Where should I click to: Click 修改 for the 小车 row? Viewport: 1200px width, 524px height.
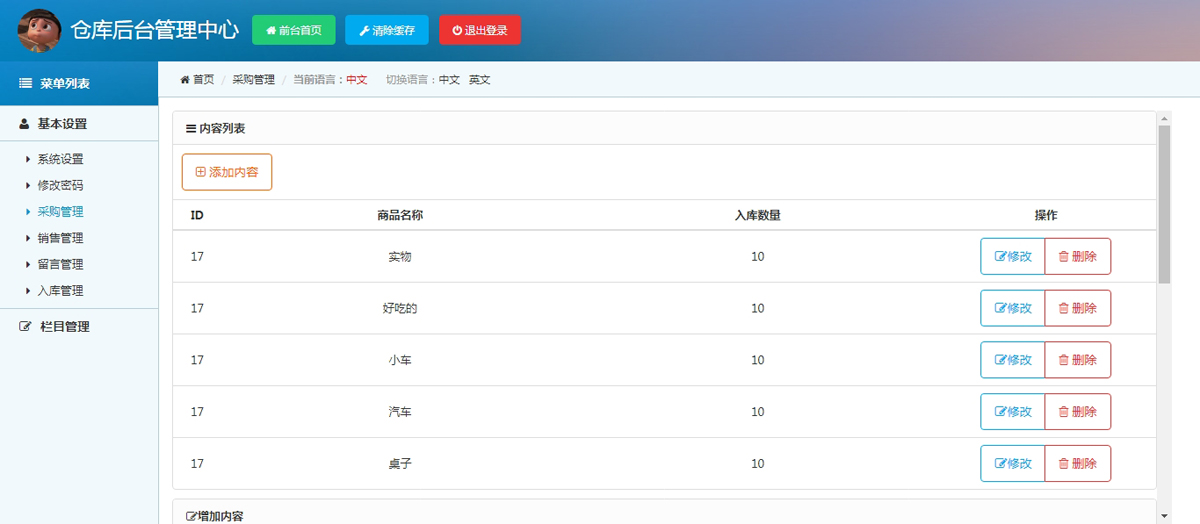click(x=1012, y=360)
